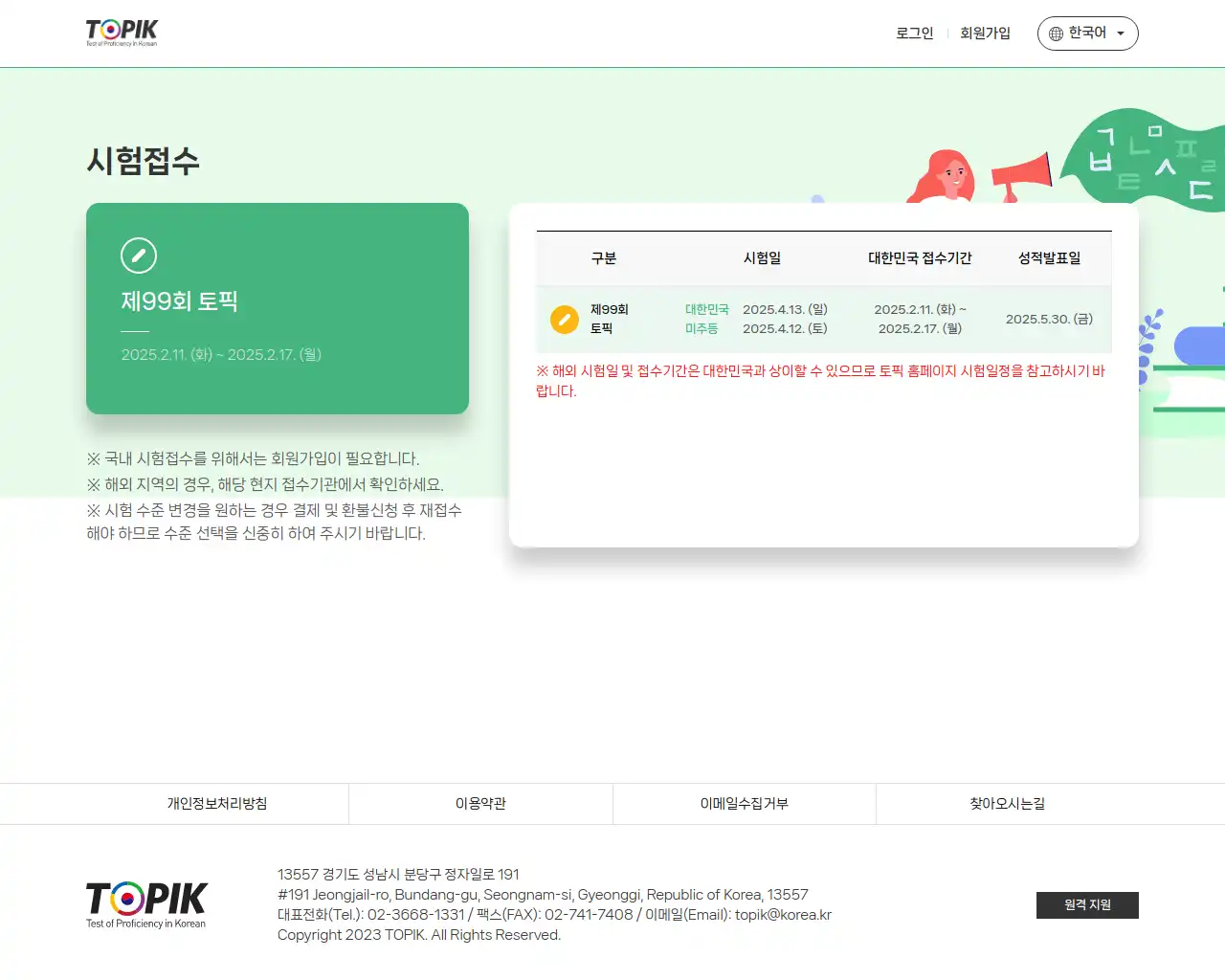Image resolution: width=1225 pixels, height=980 pixels.
Task: Click the TOPIK logo in the footer
Action: point(145,904)
